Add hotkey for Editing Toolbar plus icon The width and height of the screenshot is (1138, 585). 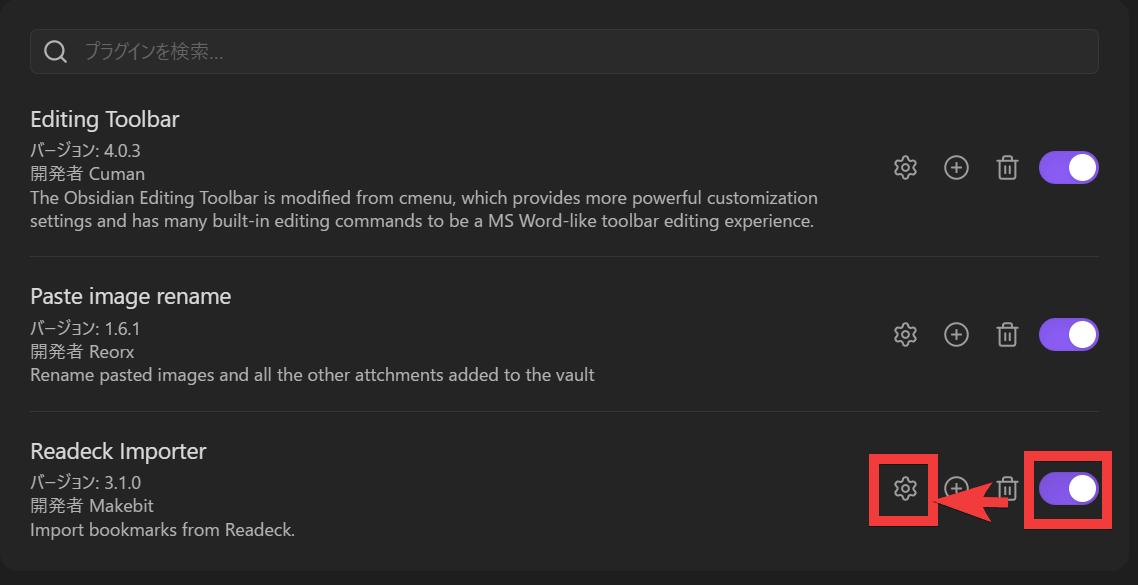[957, 168]
